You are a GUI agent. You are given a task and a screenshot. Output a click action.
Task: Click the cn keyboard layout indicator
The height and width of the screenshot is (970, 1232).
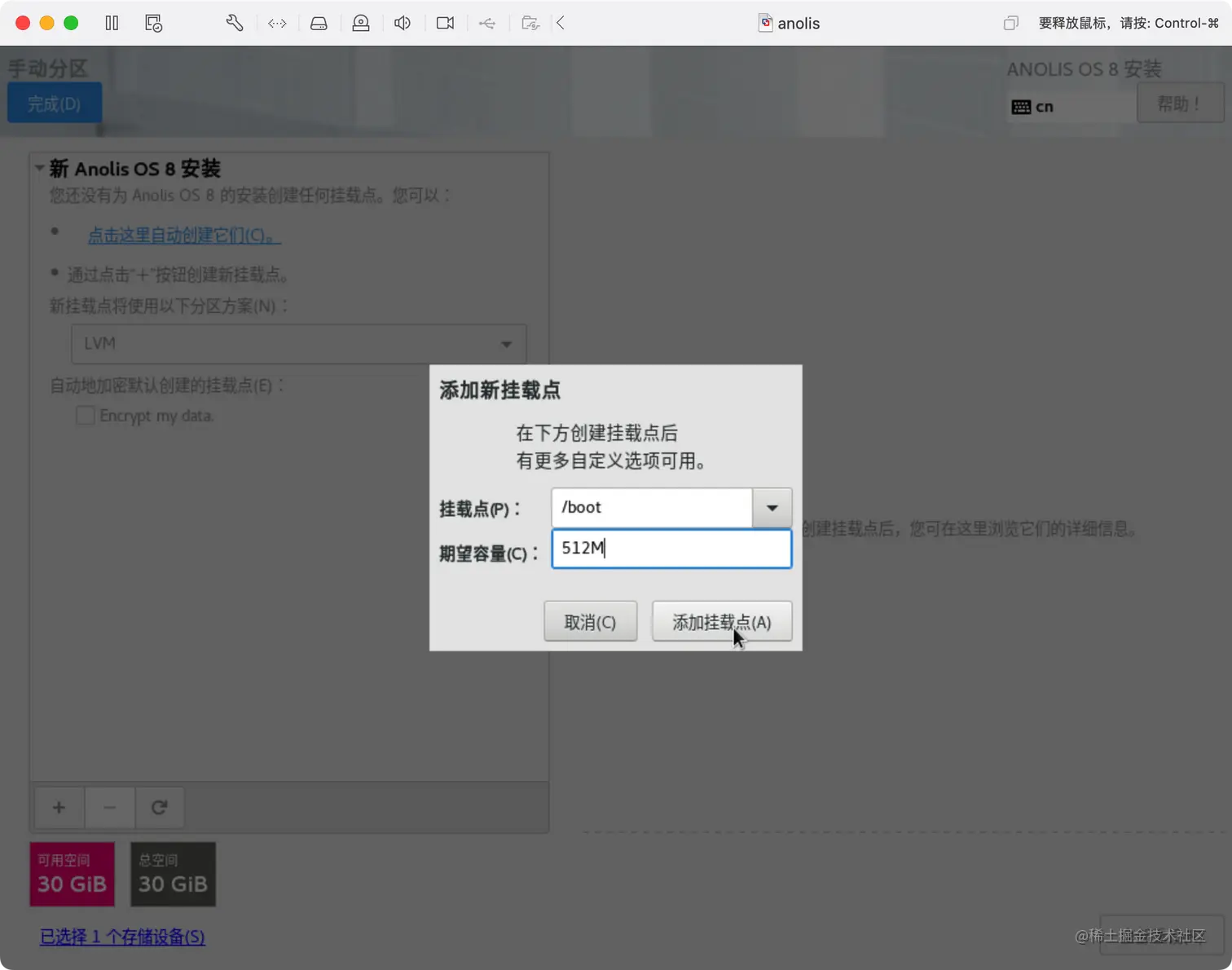click(1032, 107)
